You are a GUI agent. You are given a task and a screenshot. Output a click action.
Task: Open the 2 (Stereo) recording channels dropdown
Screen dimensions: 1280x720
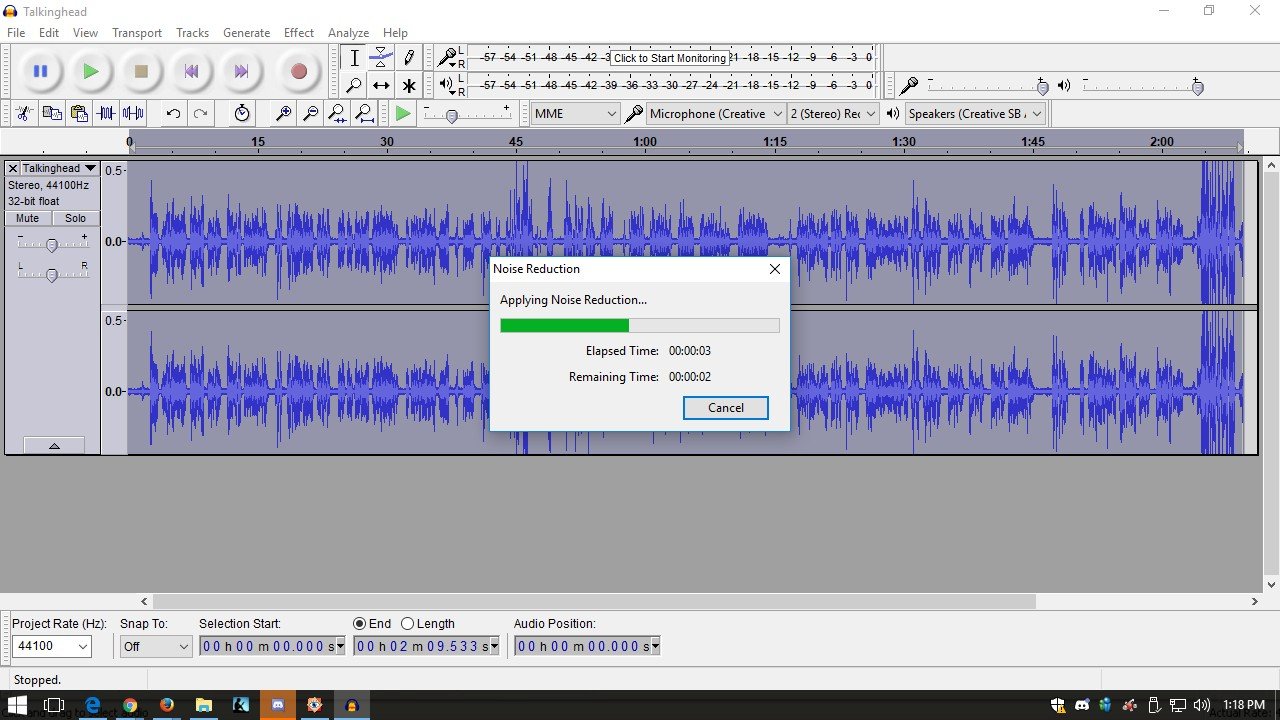[833, 114]
